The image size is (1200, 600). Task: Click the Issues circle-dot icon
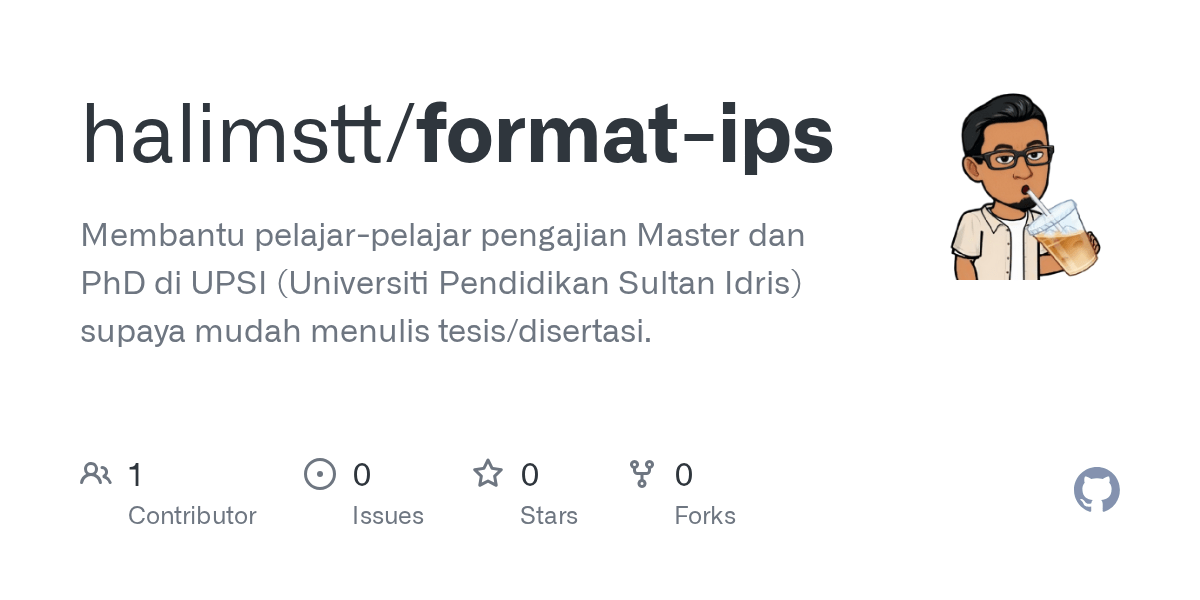pyautogui.click(x=320, y=474)
